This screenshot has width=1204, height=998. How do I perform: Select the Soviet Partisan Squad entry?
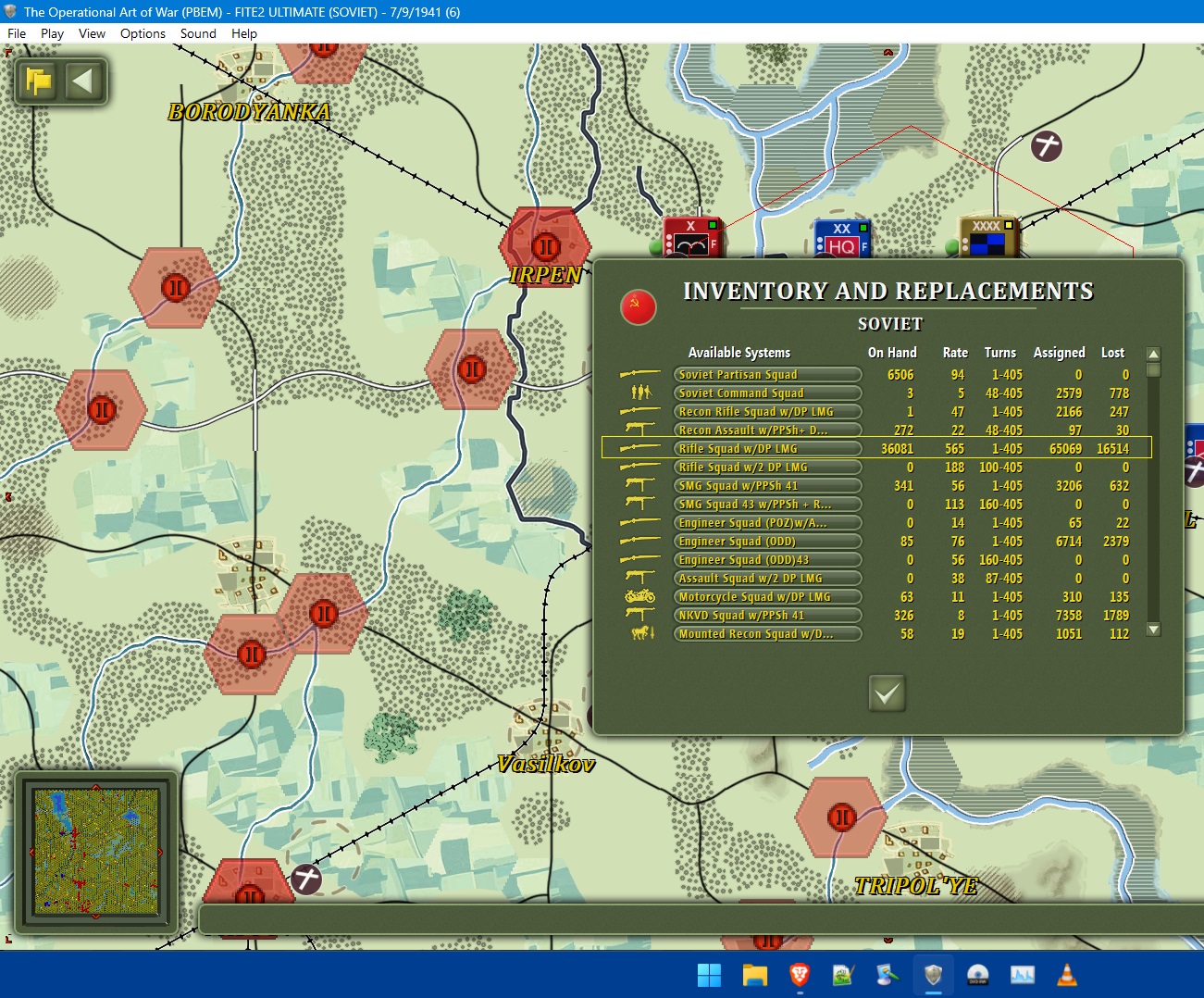click(x=768, y=374)
